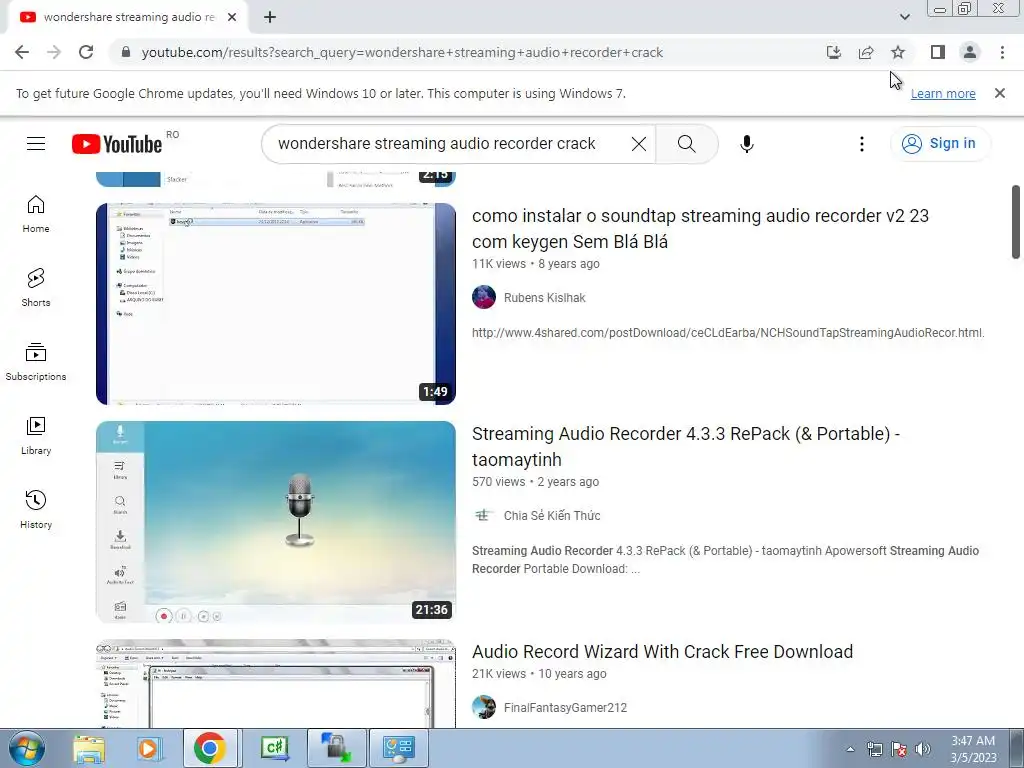Open tab search dropdown arrow
The height and width of the screenshot is (768, 1024).
tap(904, 17)
